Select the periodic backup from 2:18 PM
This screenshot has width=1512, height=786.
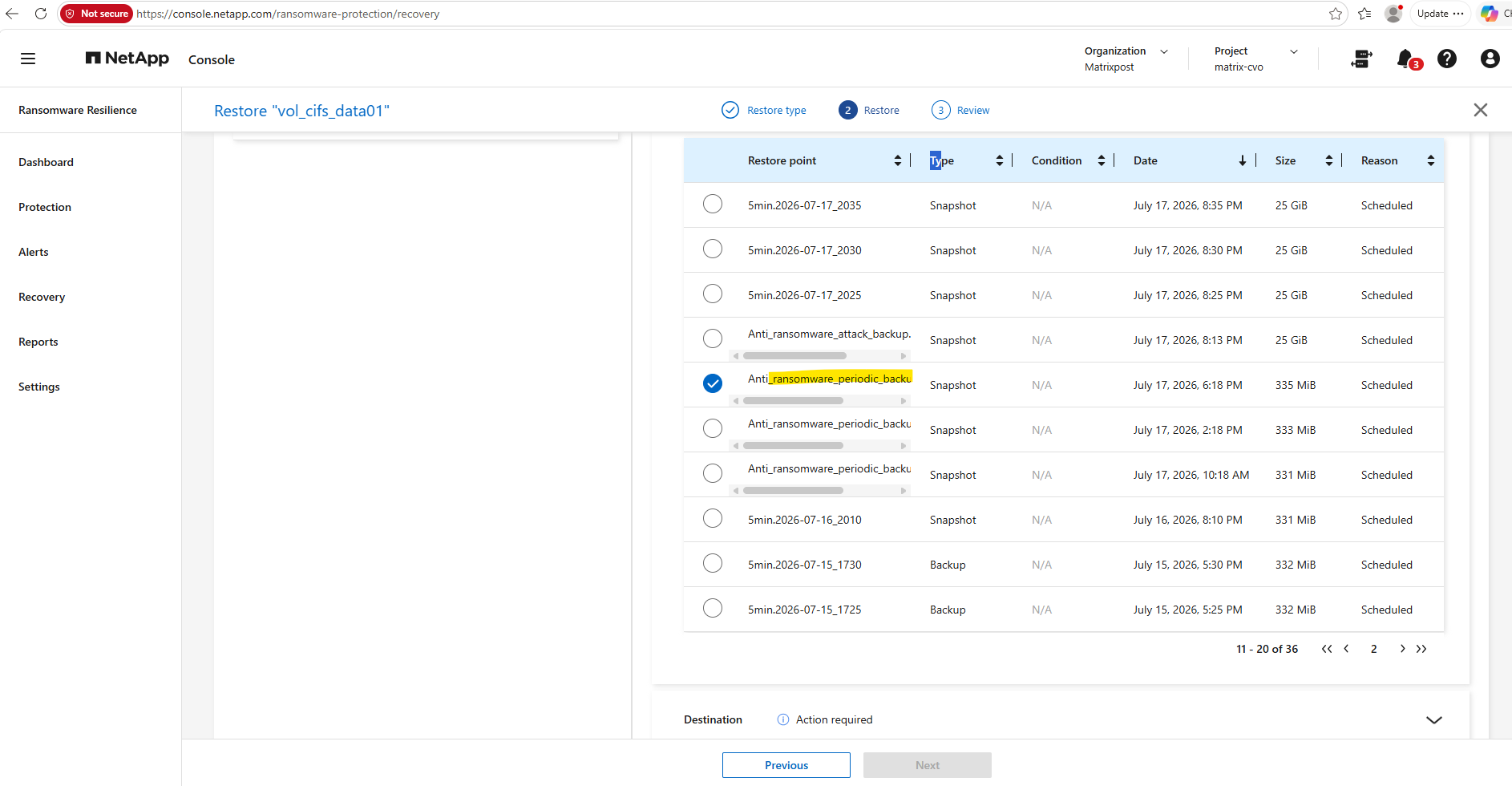[713, 428]
